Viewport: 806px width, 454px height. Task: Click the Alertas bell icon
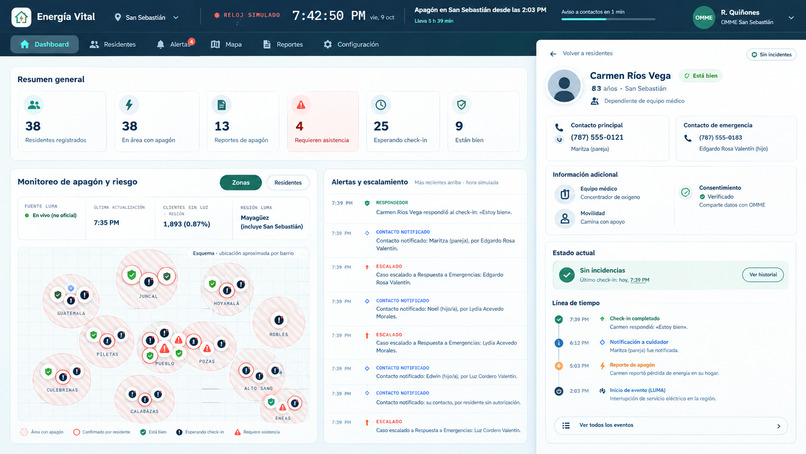click(160, 44)
